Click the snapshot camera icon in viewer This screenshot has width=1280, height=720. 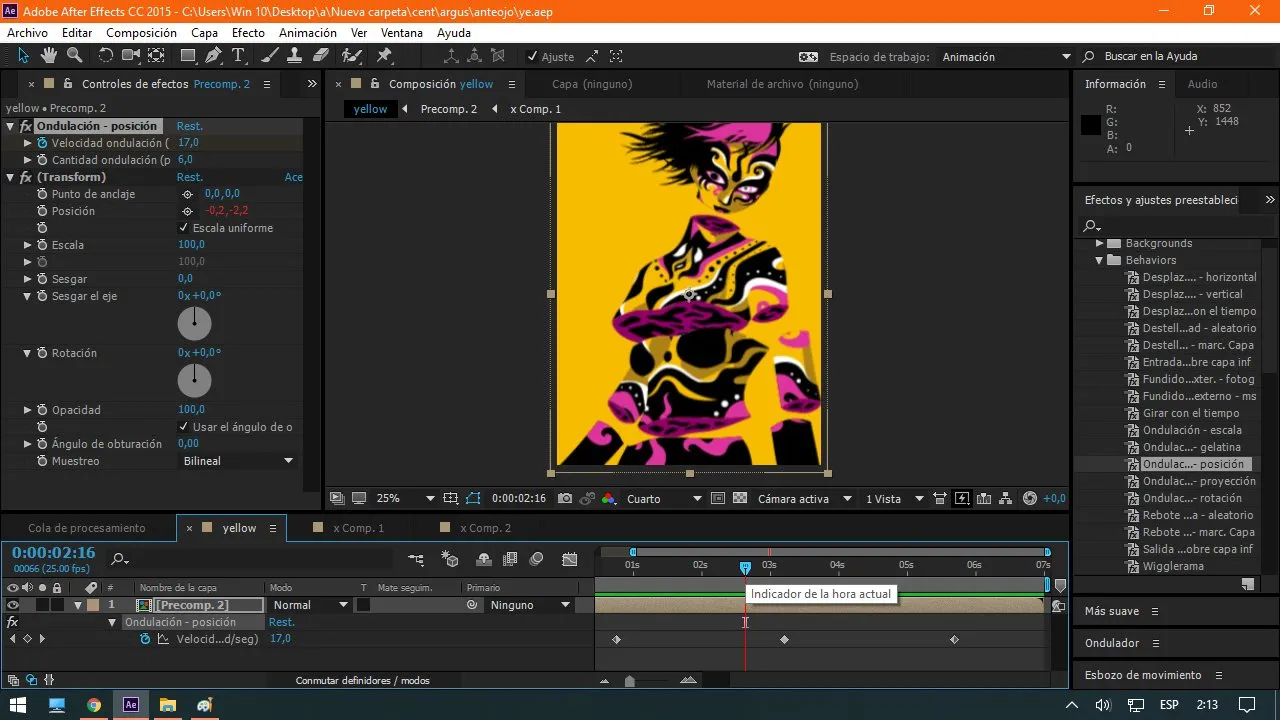point(565,498)
